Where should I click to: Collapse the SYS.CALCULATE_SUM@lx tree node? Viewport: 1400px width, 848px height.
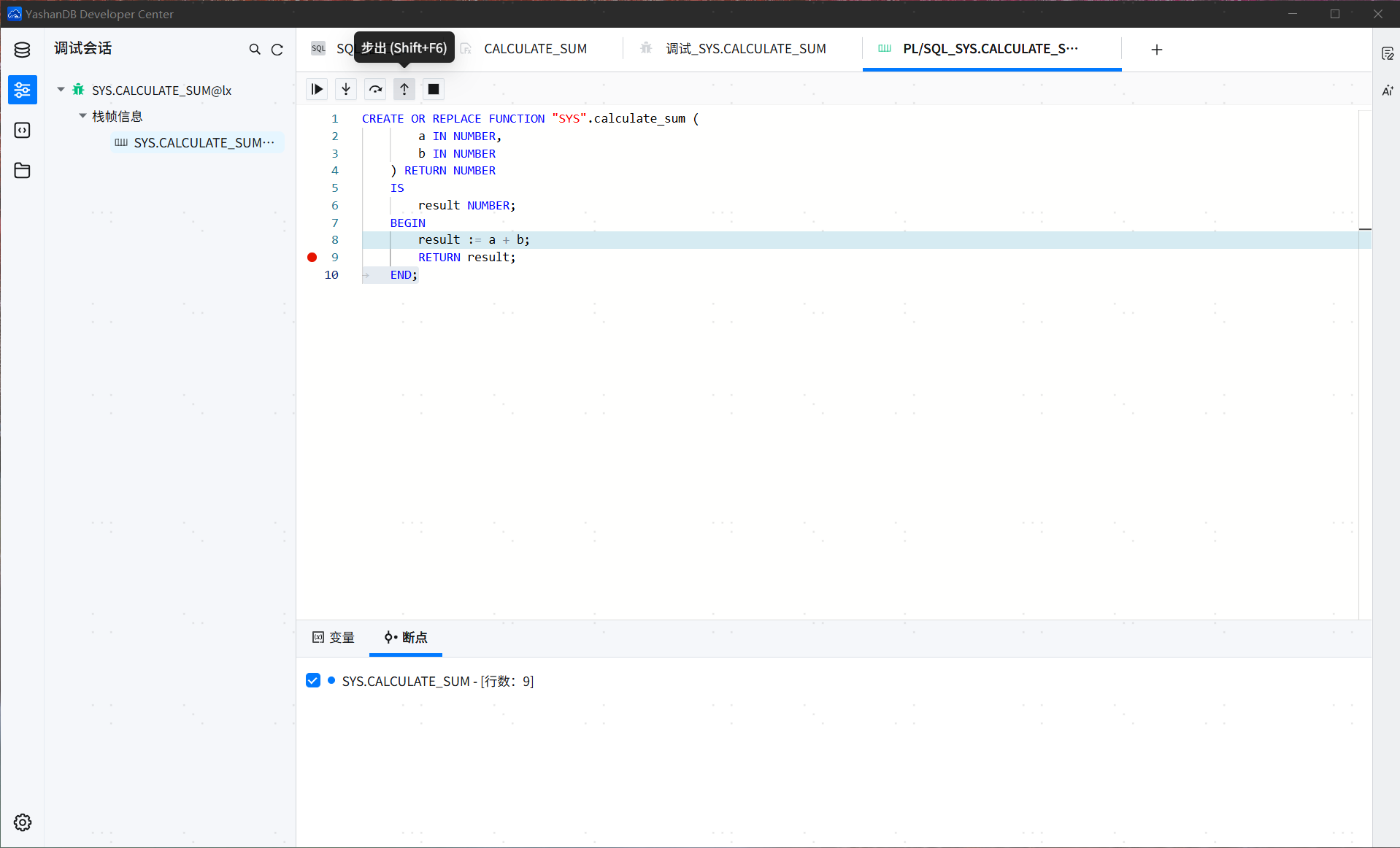pos(61,90)
